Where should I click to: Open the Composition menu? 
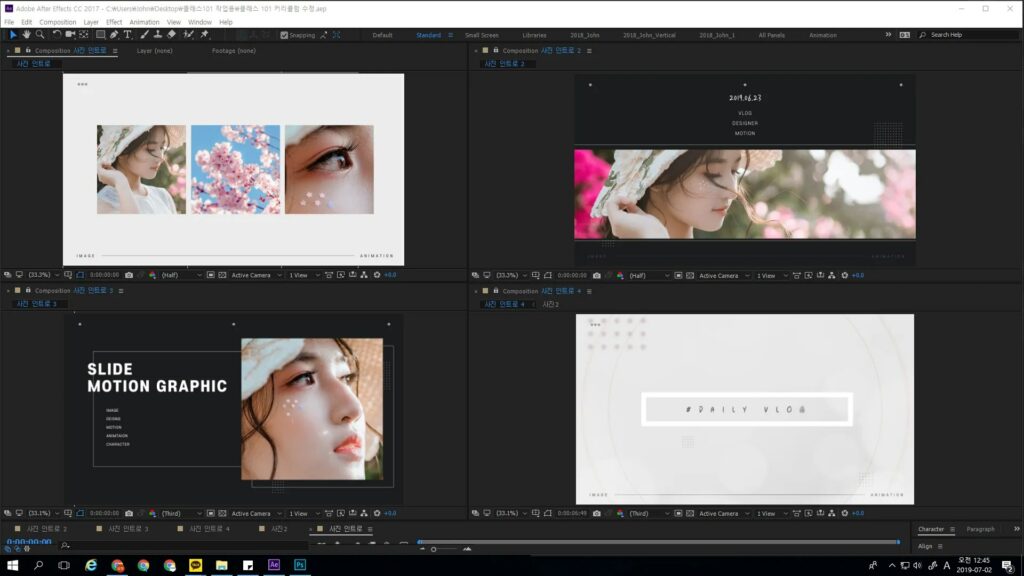click(x=57, y=21)
